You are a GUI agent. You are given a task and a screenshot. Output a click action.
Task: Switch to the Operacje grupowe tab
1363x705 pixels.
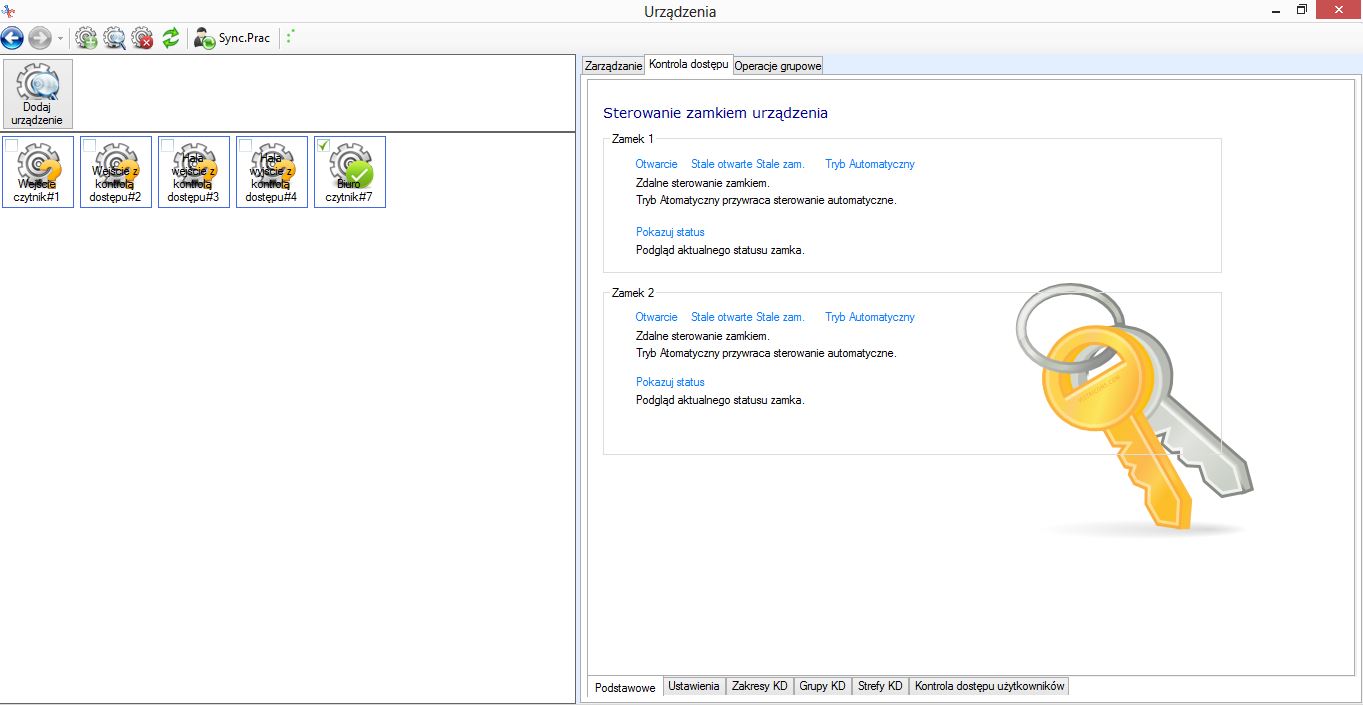point(778,66)
